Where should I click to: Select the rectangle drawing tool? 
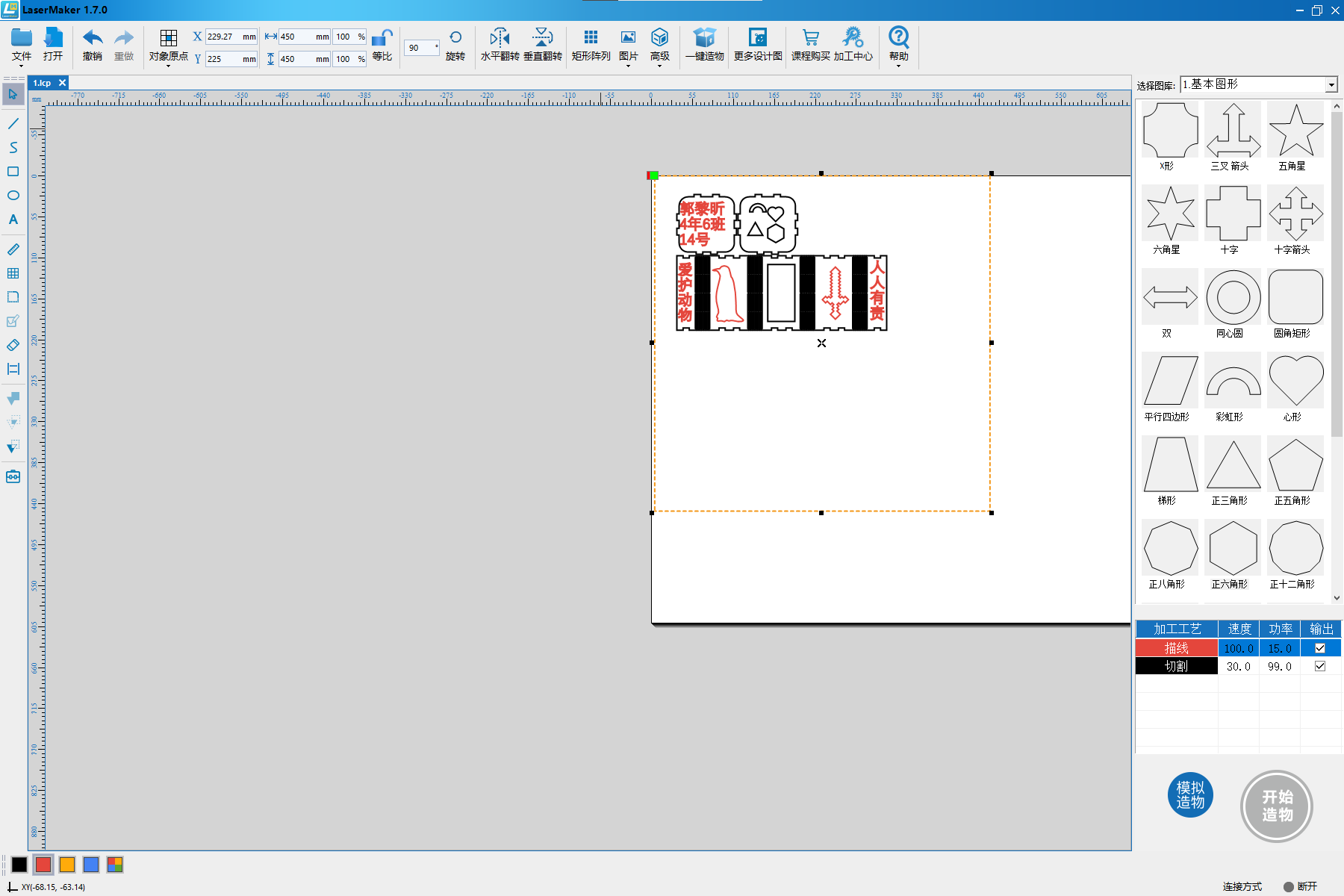tap(13, 172)
